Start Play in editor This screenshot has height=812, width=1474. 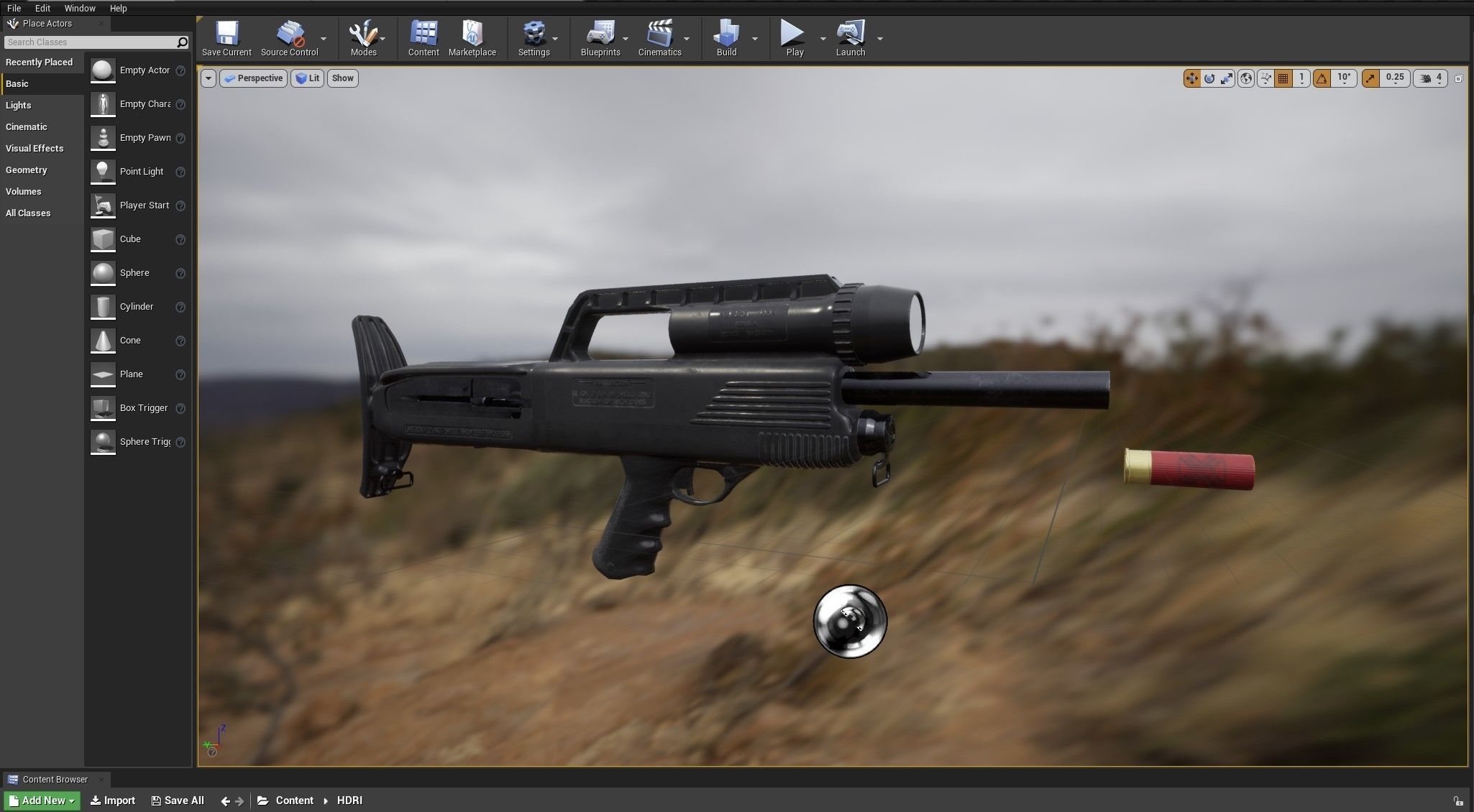[795, 38]
